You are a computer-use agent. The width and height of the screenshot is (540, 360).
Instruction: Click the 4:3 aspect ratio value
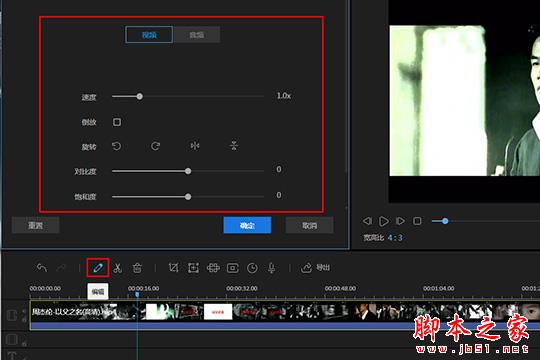tap(395, 238)
